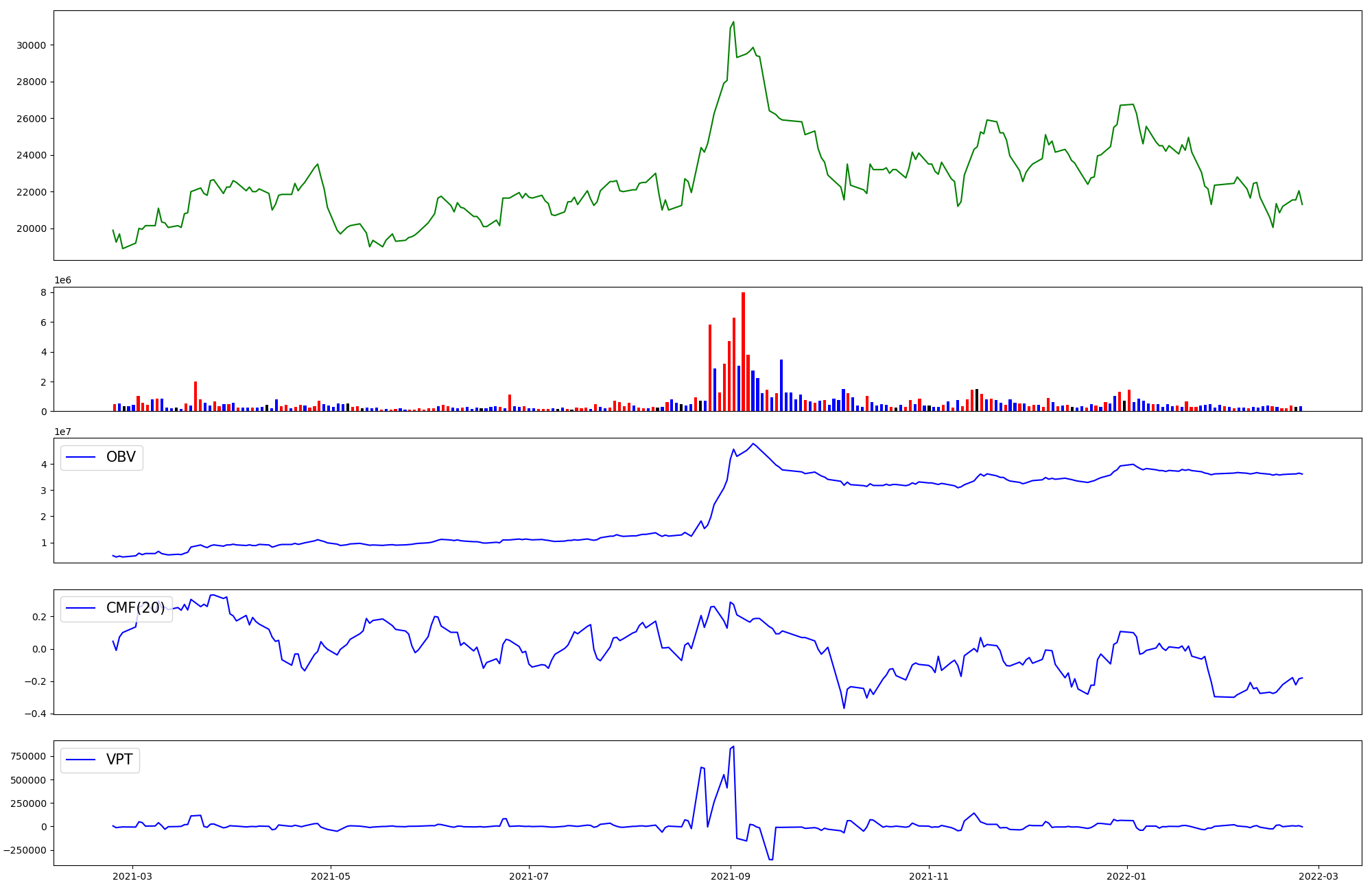Click the VPT legend label
1372x892 pixels.
(119, 760)
